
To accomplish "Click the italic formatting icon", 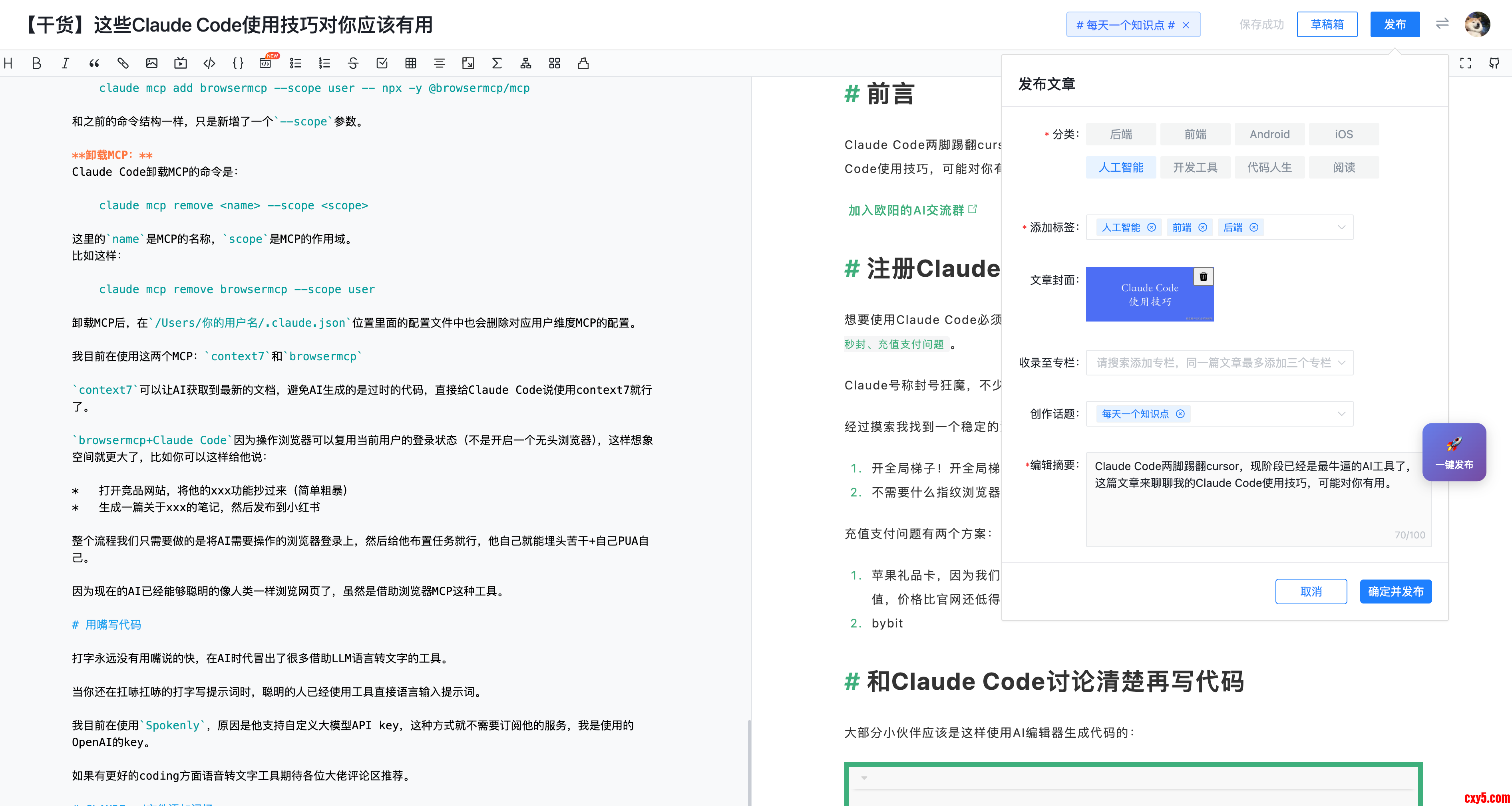I will coord(65,64).
